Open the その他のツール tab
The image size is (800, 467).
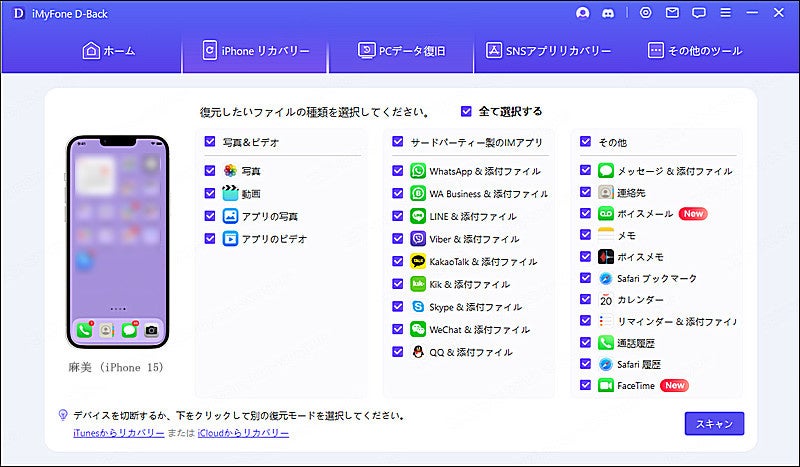coord(694,51)
